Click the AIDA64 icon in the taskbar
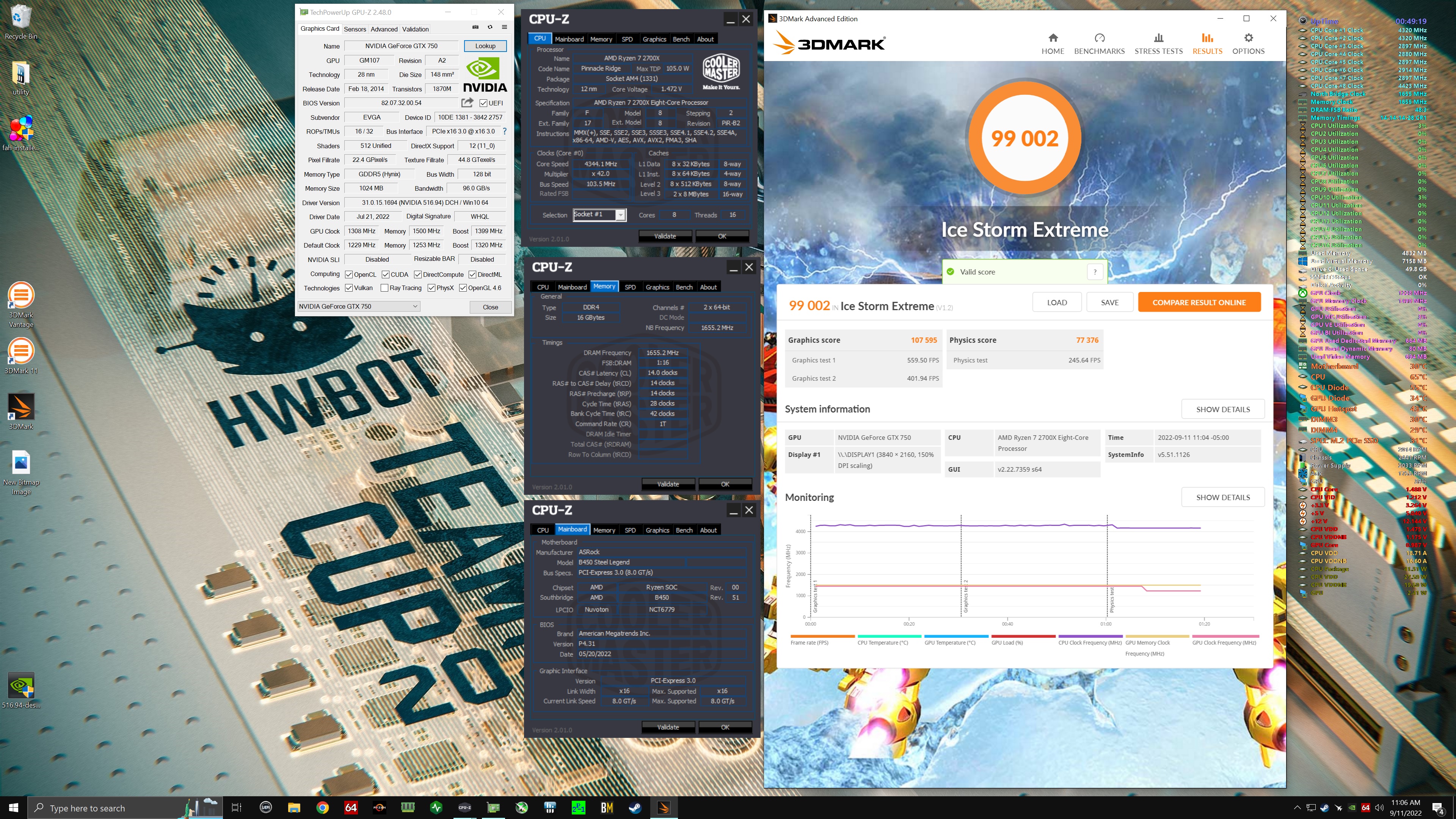The width and height of the screenshot is (1456, 819). pyautogui.click(x=351, y=808)
